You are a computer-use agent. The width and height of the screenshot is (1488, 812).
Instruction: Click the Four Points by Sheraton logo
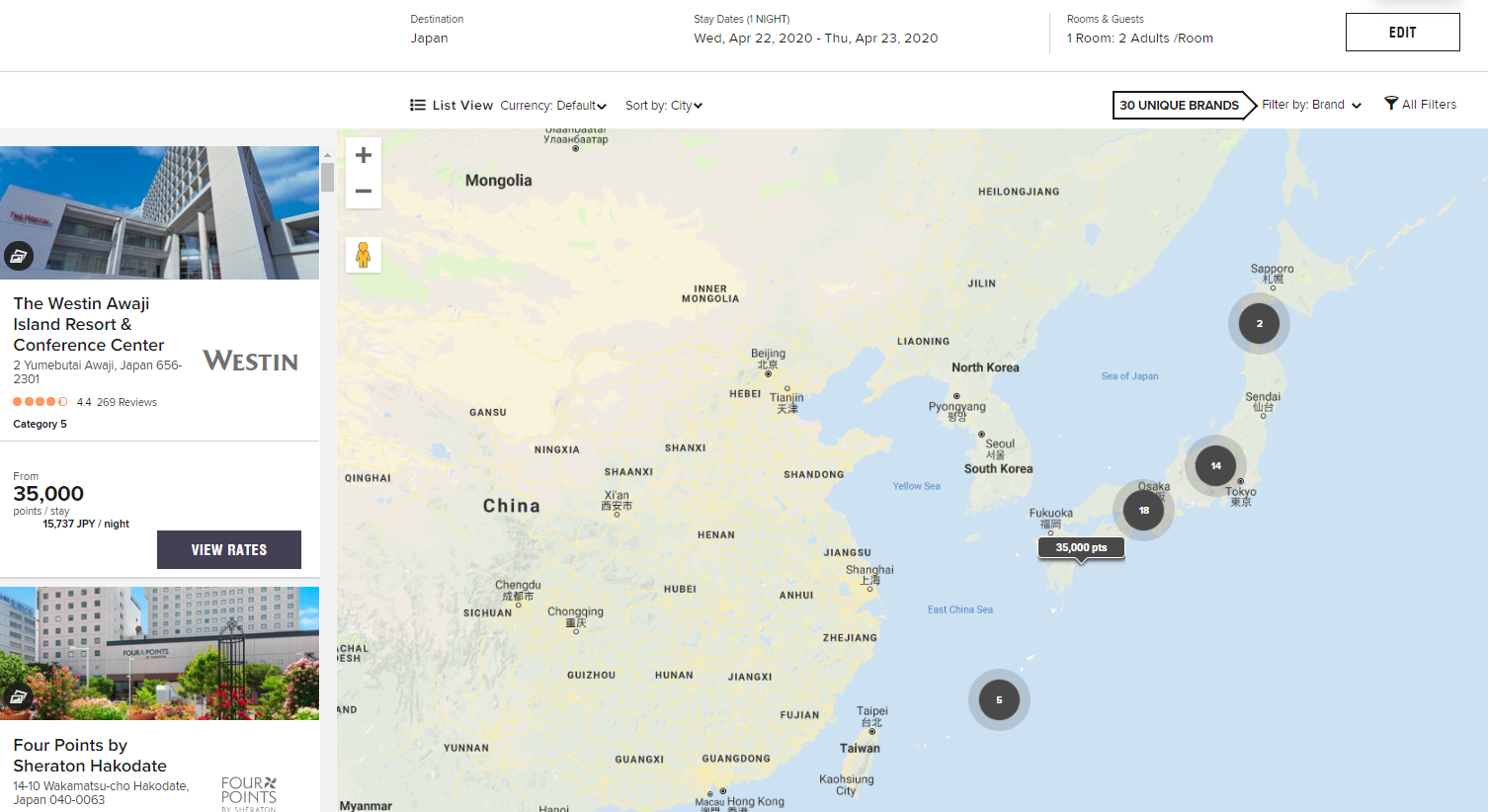tap(249, 794)
